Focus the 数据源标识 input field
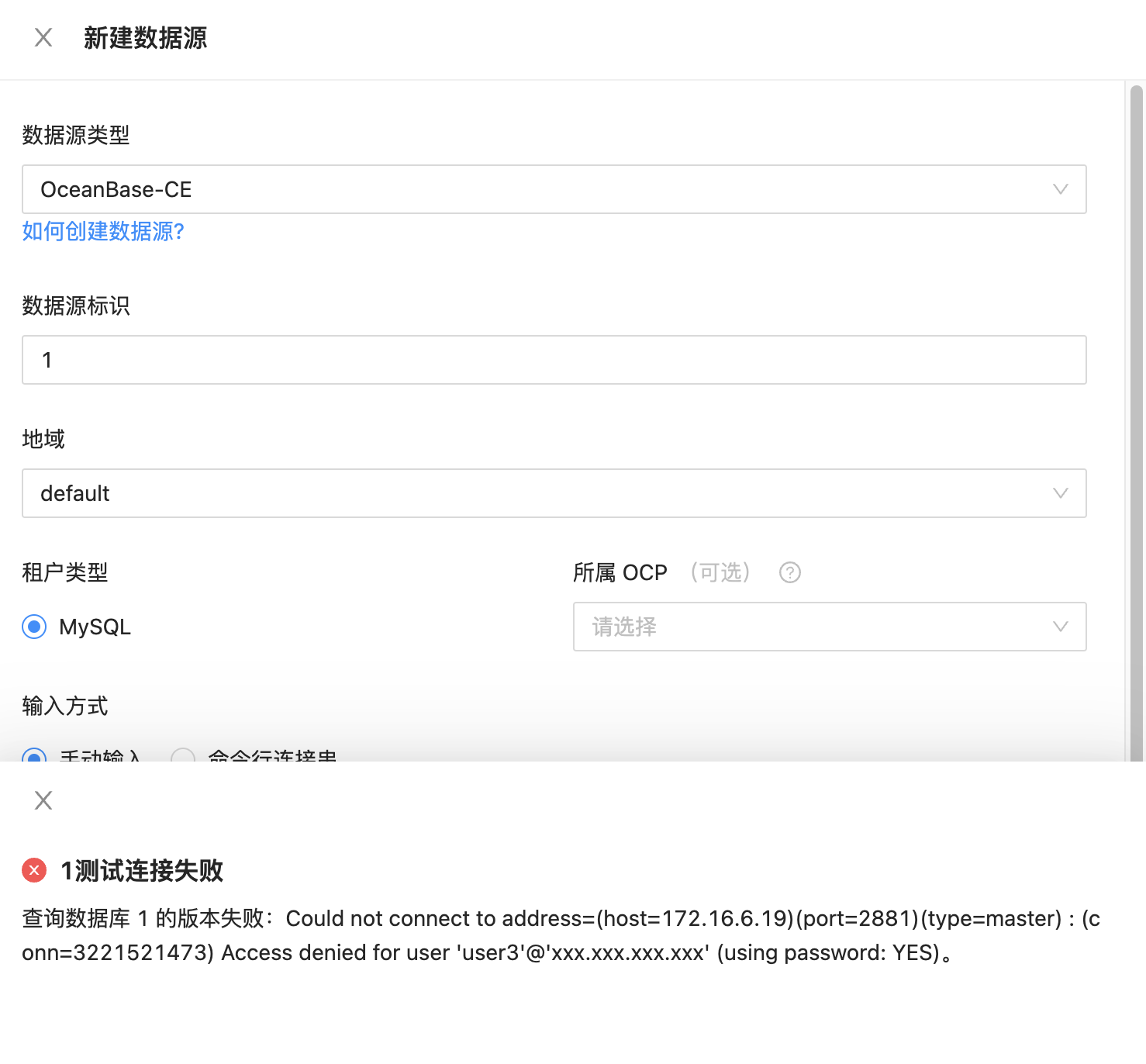This screenshot has height=1064, width=1146. [x=554, y=360]
